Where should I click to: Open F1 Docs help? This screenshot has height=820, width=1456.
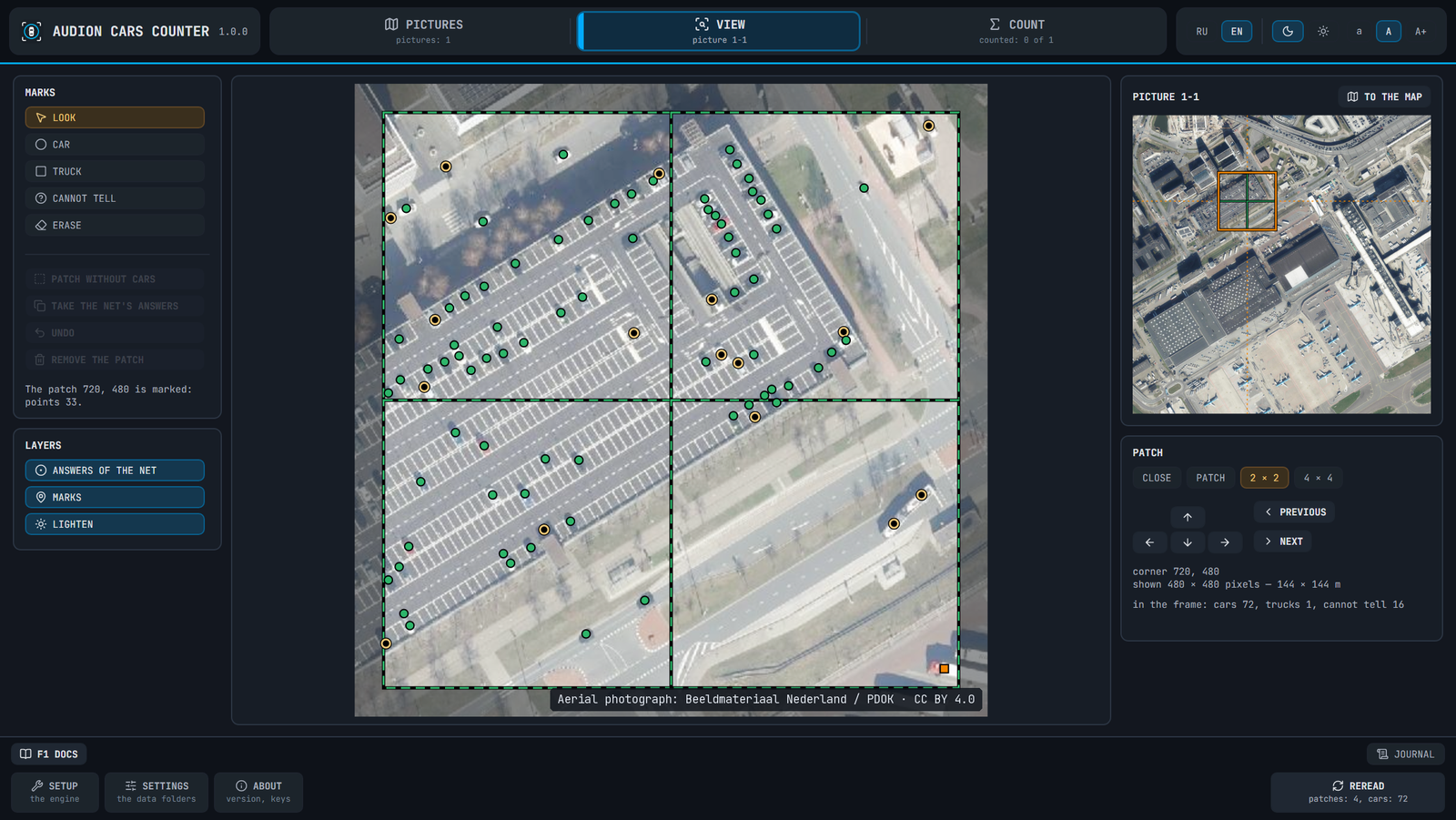pos(49,754)
